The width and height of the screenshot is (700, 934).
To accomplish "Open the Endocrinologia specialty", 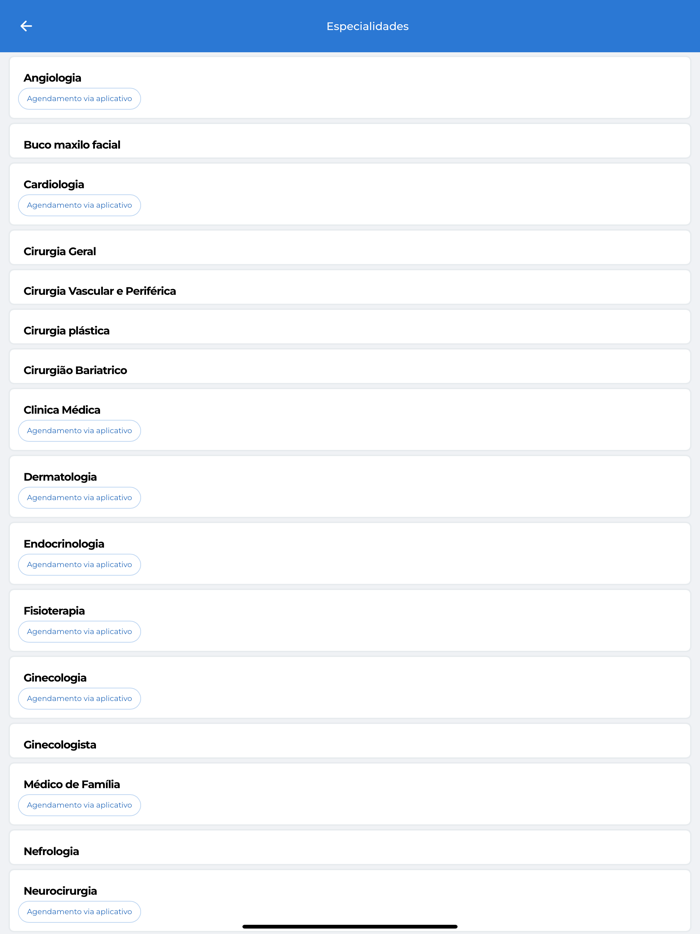I will pos(64,544).
